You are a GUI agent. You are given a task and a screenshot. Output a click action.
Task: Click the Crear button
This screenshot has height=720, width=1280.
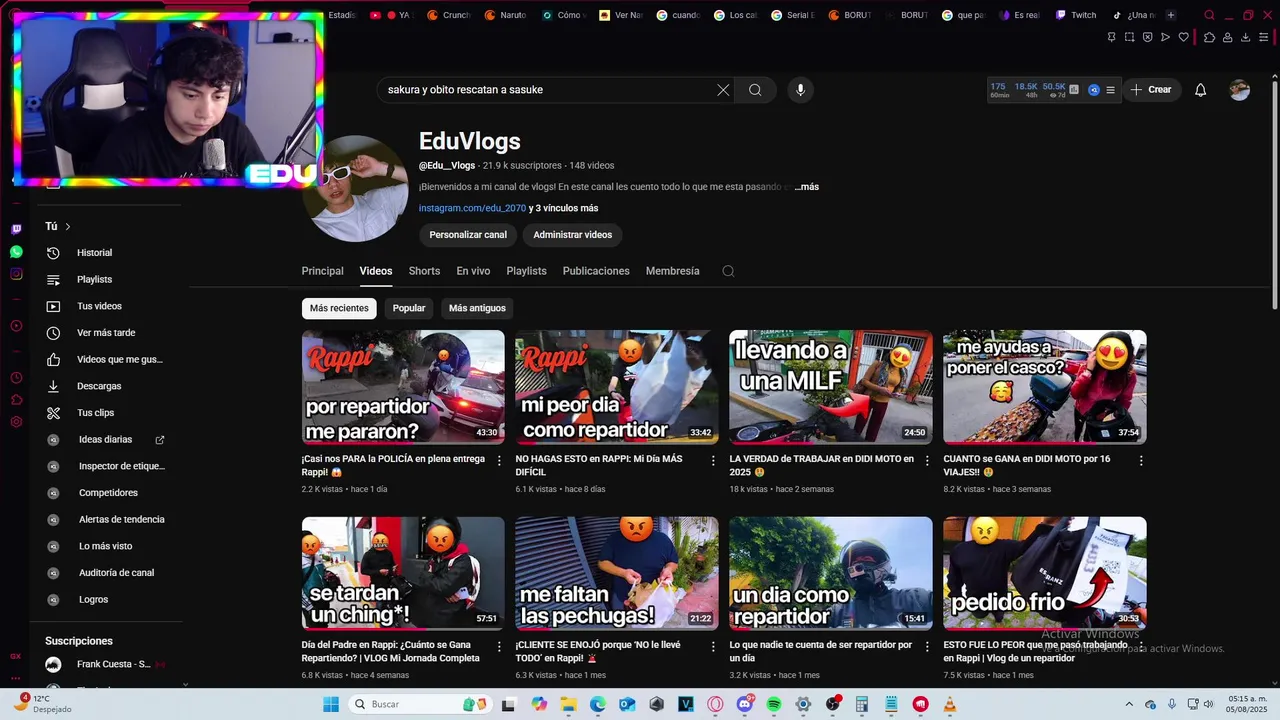(1151, 90)
